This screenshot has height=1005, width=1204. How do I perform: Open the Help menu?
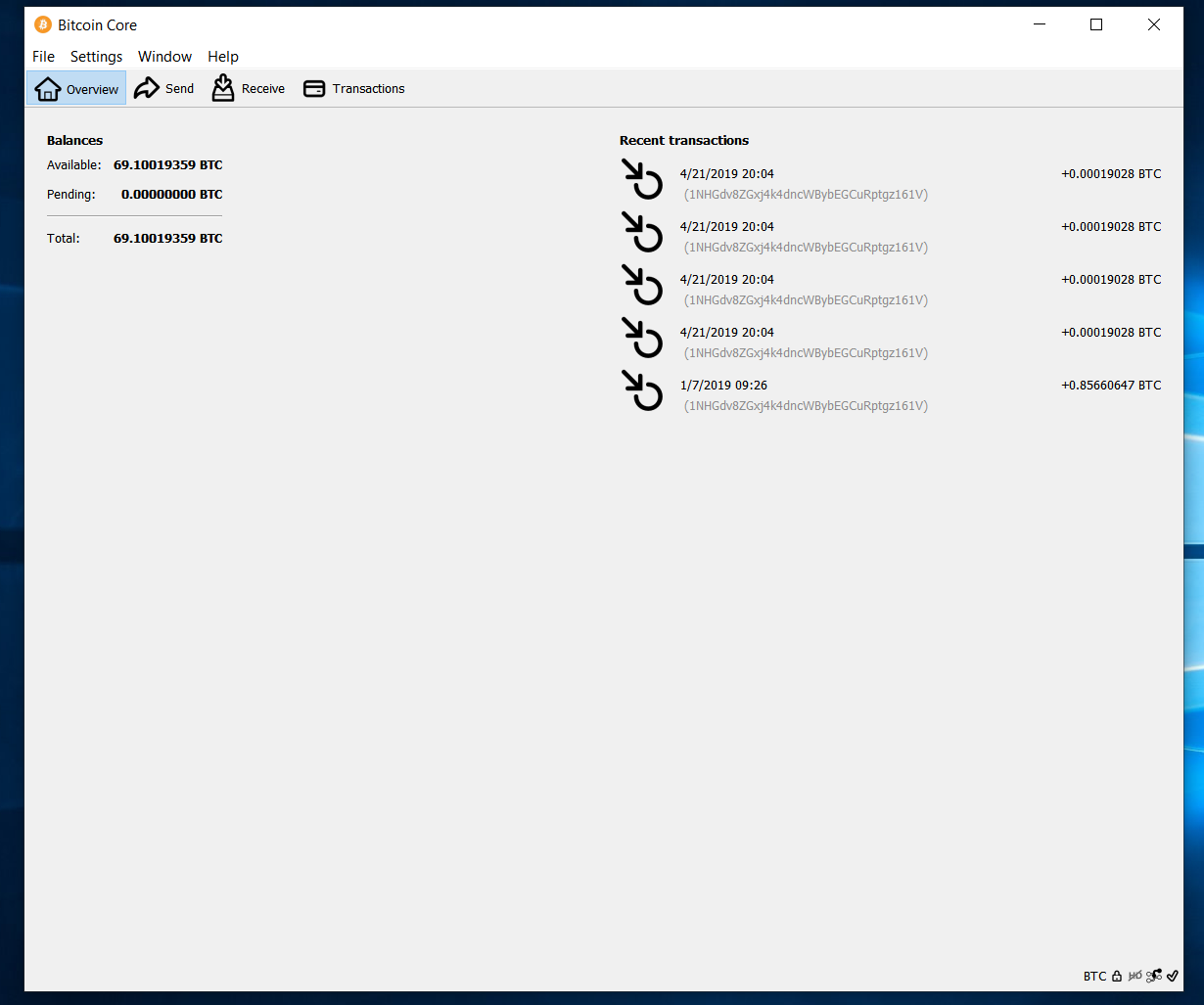tap(223, 57)
